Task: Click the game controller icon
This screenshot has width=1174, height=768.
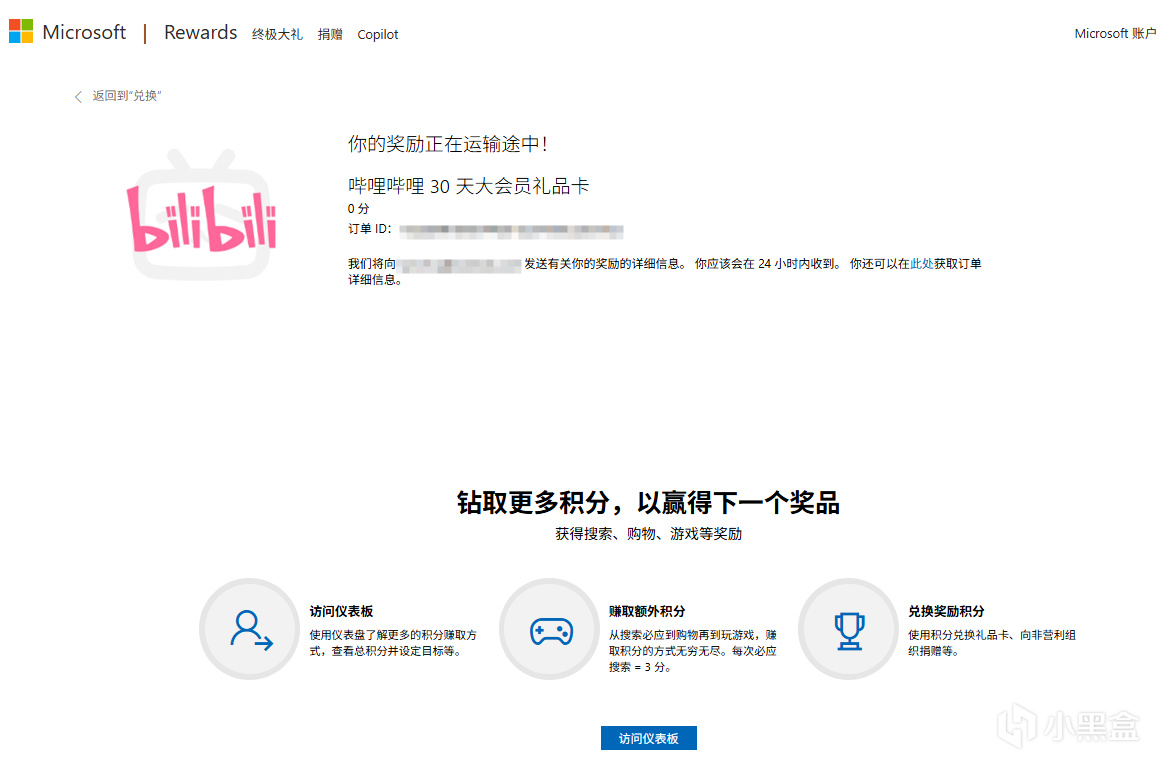Action: pos(550,630)
